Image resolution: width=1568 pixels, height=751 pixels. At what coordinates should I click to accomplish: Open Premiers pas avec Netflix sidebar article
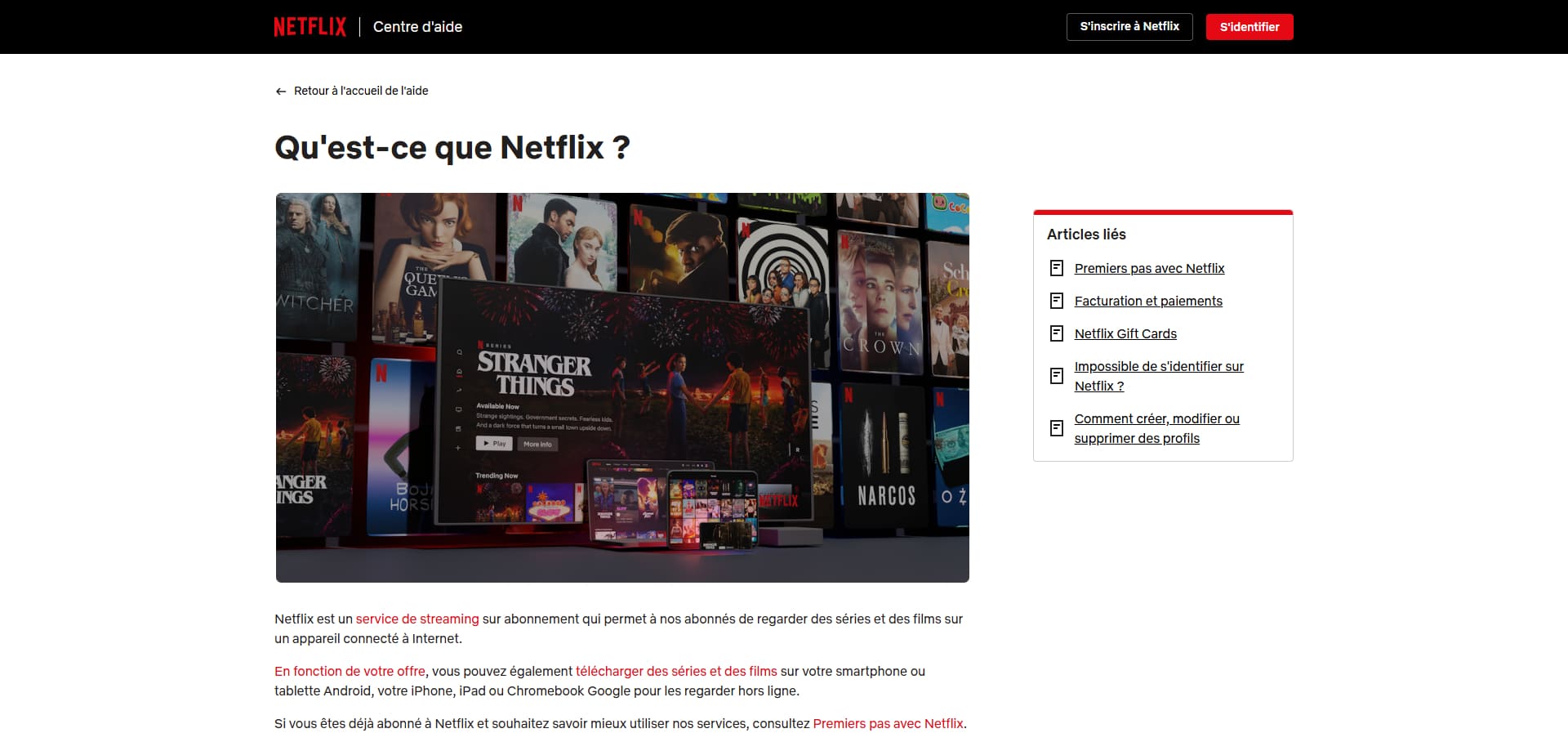click(x=1149, y=268)
